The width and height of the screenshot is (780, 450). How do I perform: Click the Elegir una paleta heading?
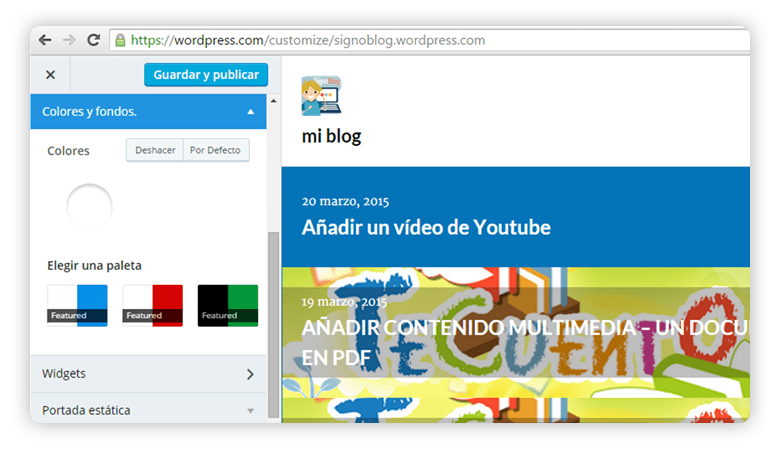94,266
